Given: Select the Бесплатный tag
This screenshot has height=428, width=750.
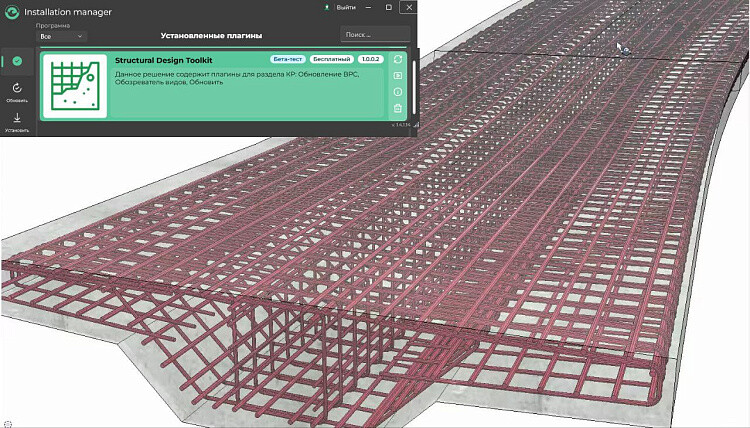Looking at the screenshot, I should pos(332,59).
